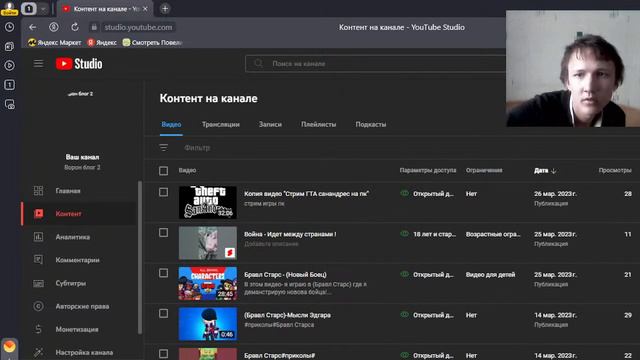Click Добавьте описание under Война video
Viewport: 640px width, 360px height.
271,244
